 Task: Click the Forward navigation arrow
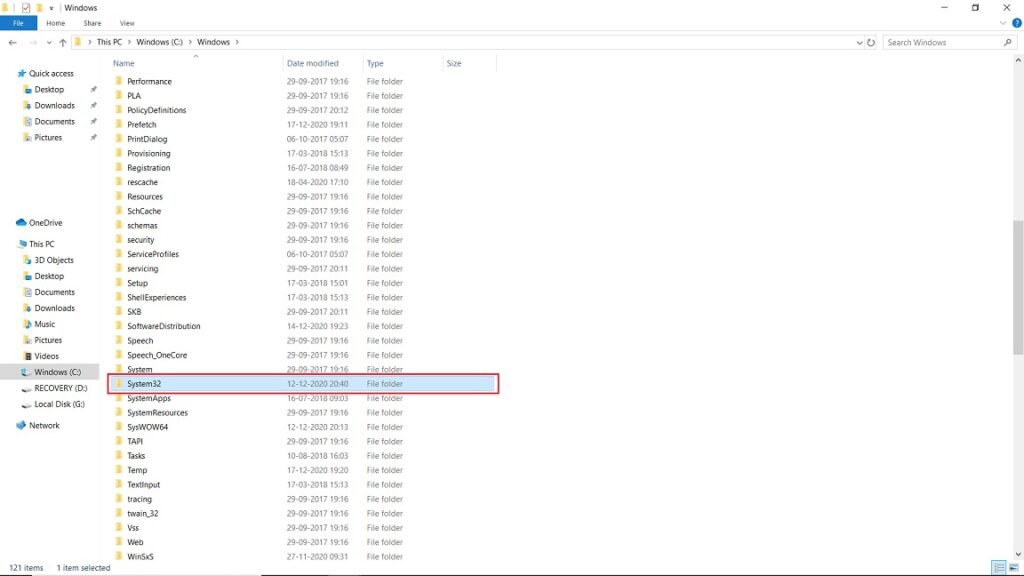pos(33,42)
